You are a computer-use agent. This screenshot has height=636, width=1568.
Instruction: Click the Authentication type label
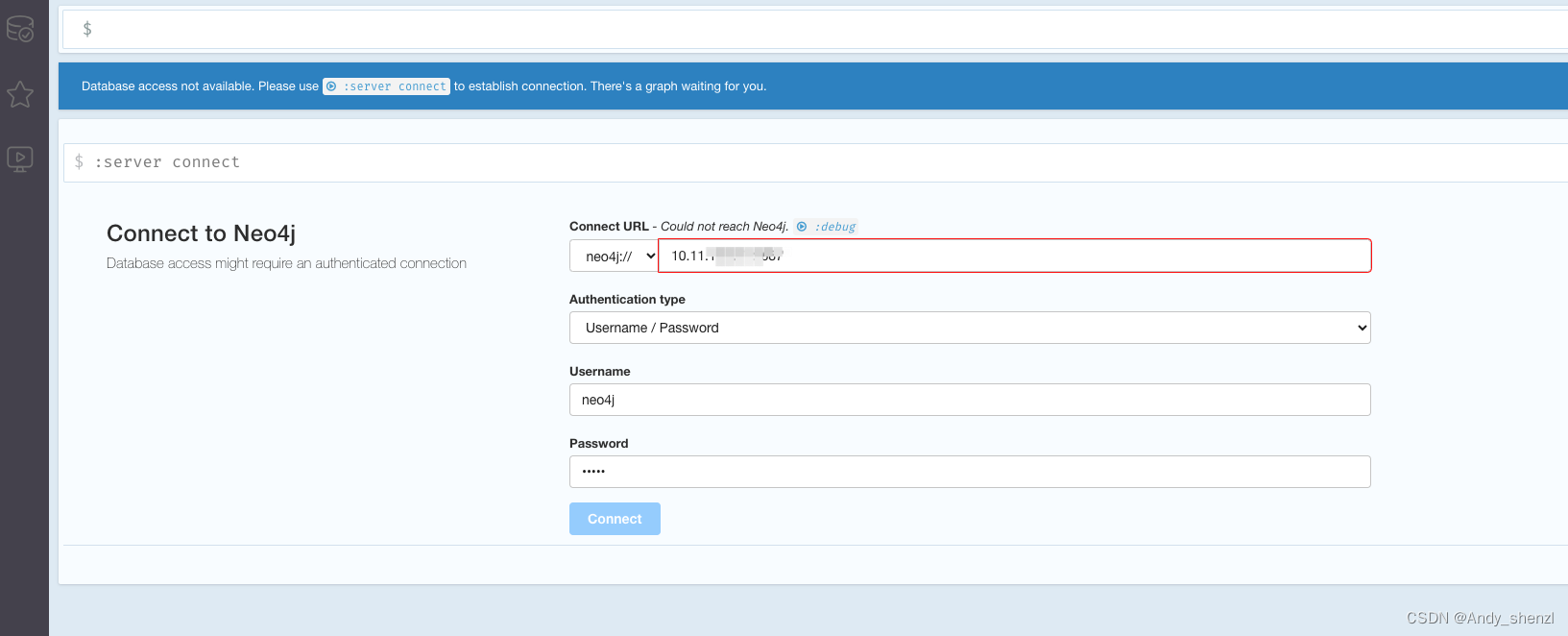[x=627, y=300]
